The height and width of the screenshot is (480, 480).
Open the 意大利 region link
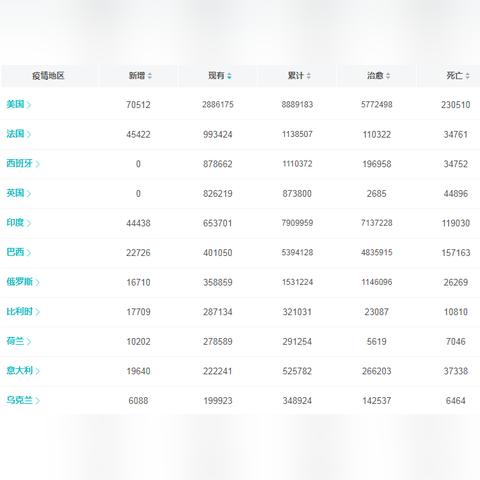pos(20,370)
